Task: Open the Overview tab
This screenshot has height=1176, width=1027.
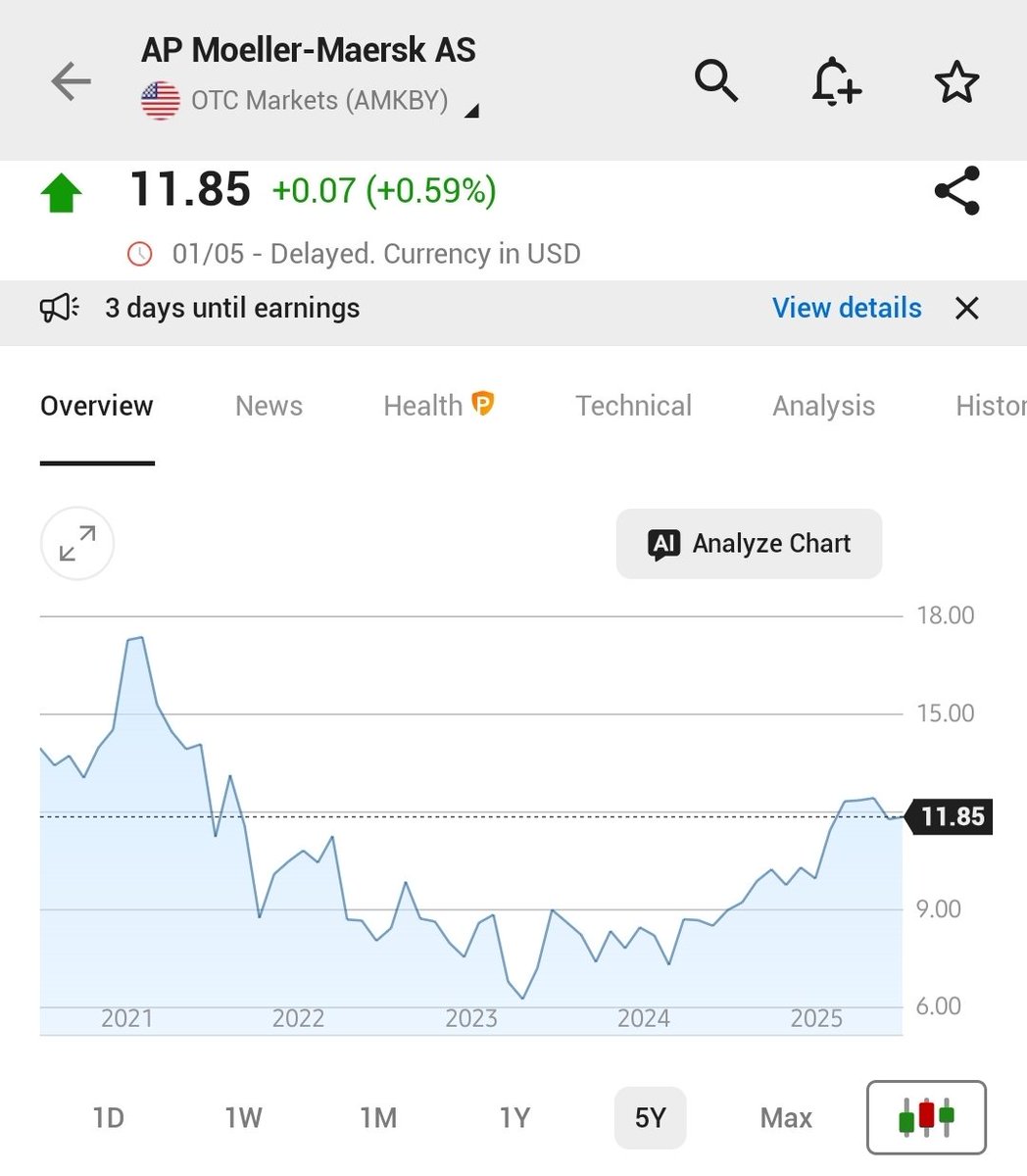Action: point(97,406)
